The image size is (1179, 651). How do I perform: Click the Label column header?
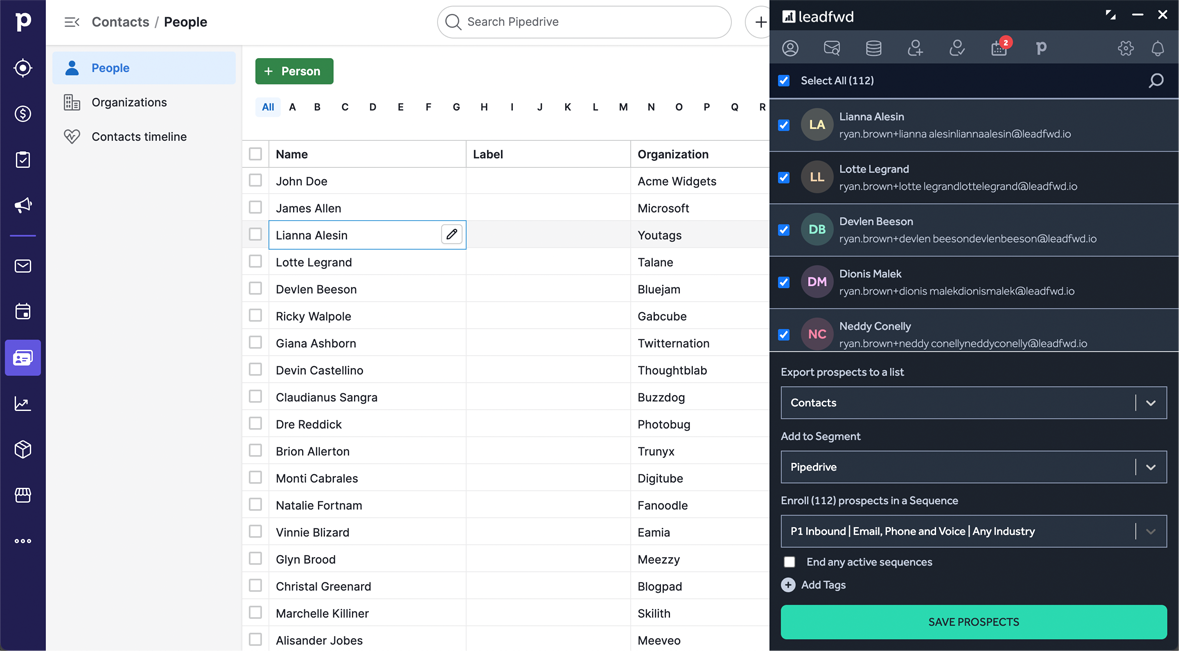488,154
